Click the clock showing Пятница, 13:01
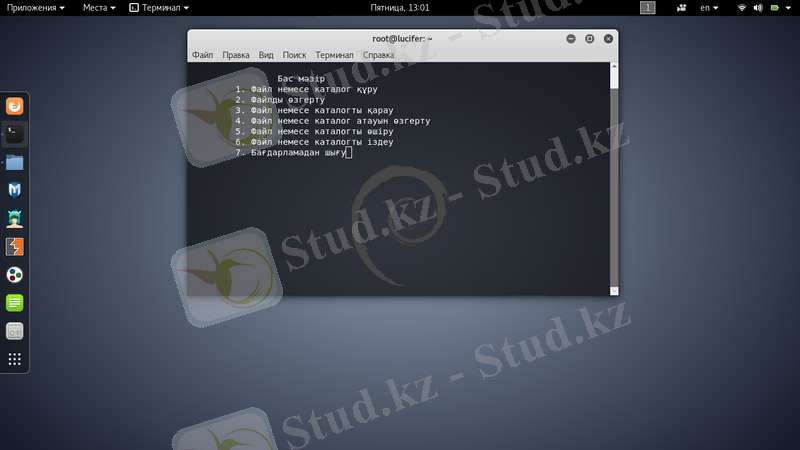This screenshot has width=800, height=450. tap(400, 7)
